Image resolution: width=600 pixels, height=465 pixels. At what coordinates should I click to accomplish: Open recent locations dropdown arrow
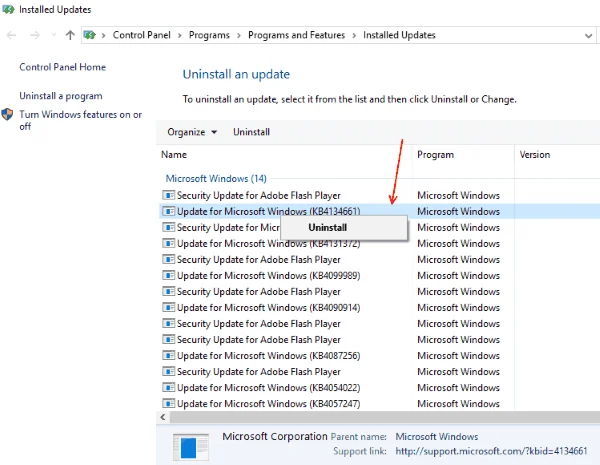(x=54, y=35)
